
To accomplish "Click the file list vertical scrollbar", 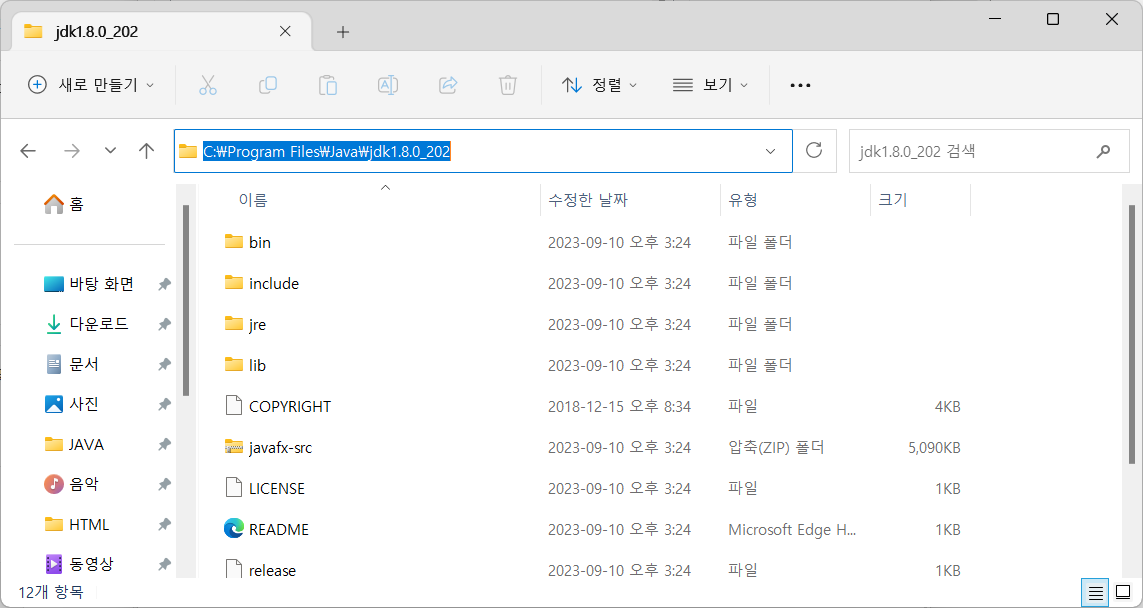I will click(1131, 335).
